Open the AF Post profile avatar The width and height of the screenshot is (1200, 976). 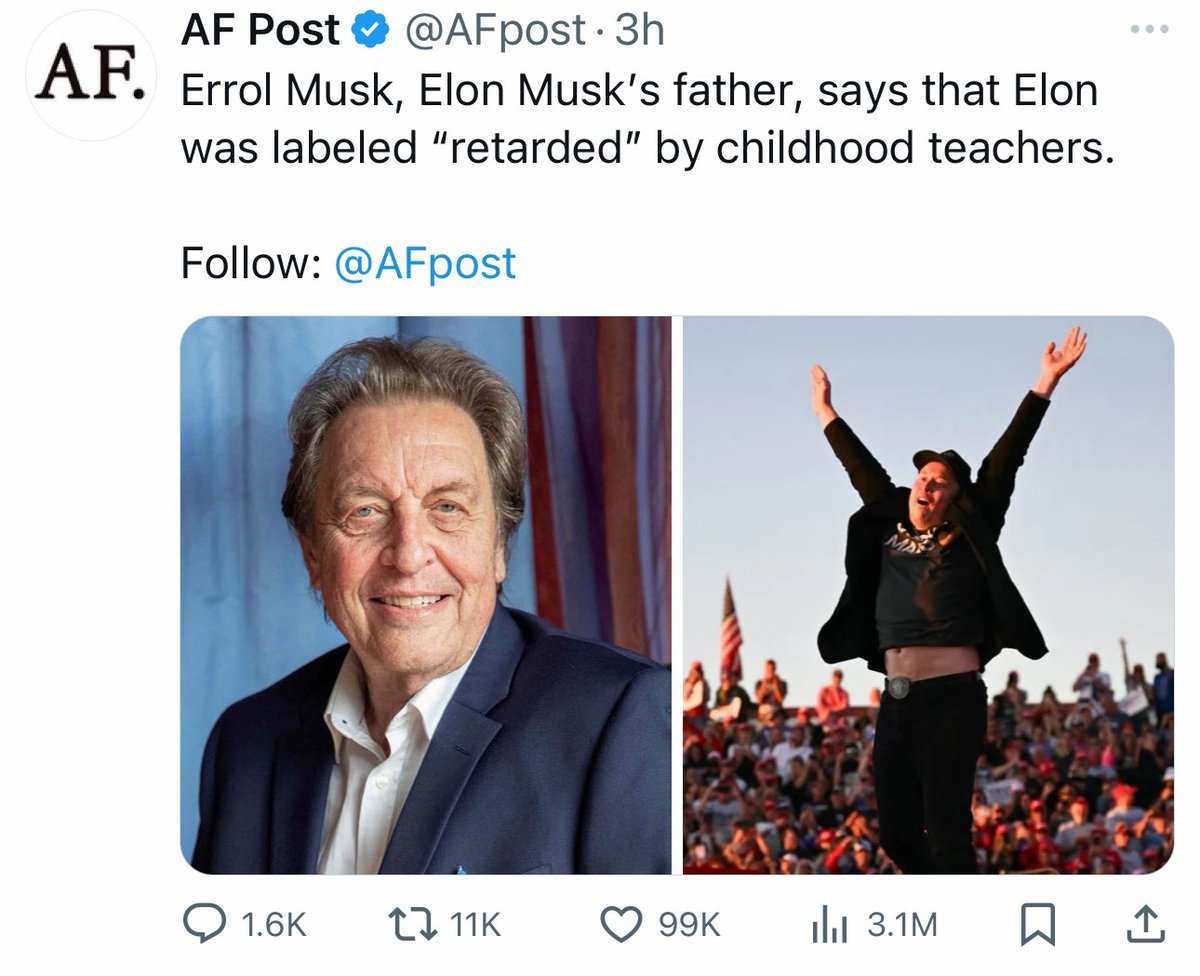pos(88,76)
